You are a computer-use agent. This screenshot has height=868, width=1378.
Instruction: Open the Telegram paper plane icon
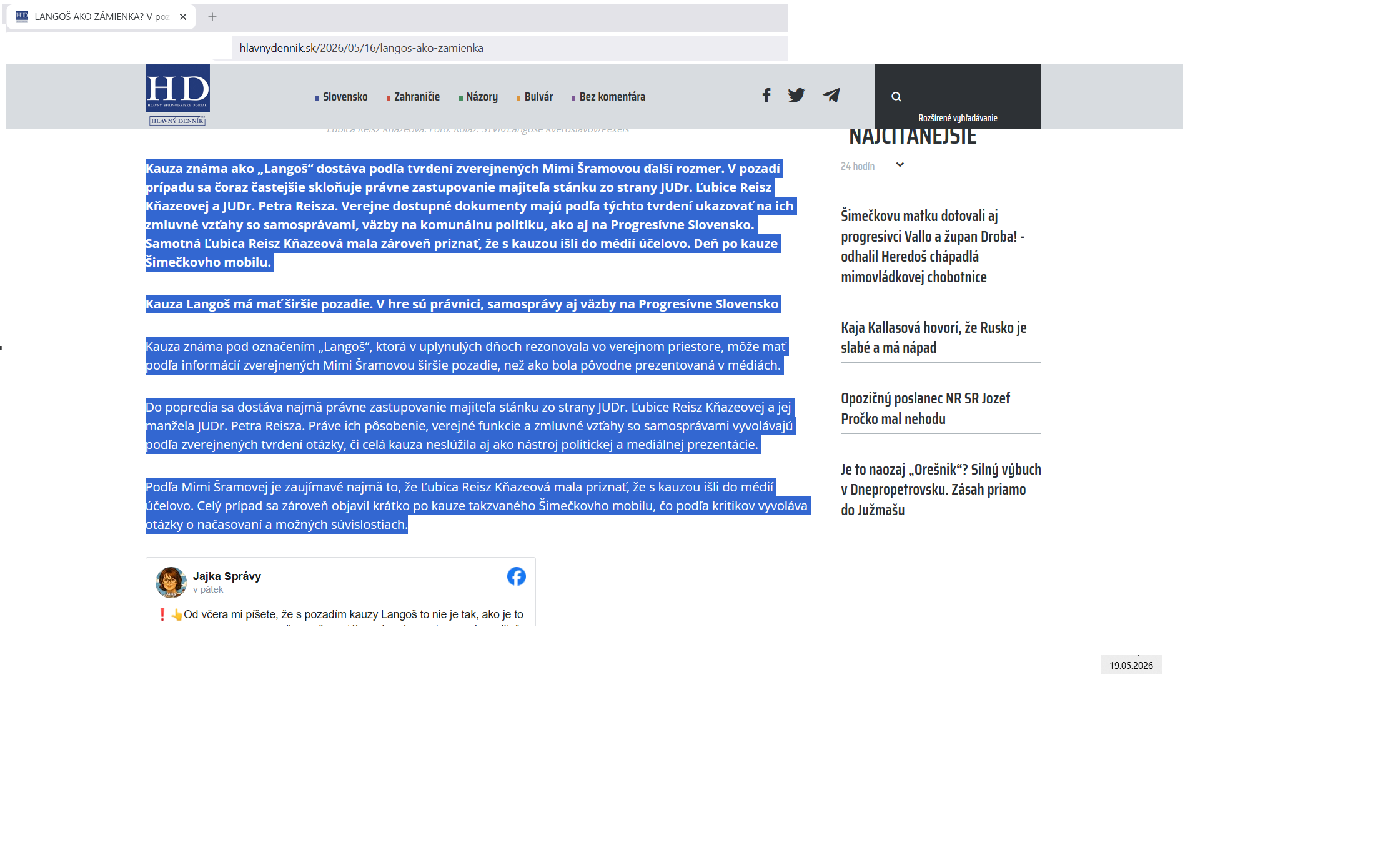tap(831, 96)
